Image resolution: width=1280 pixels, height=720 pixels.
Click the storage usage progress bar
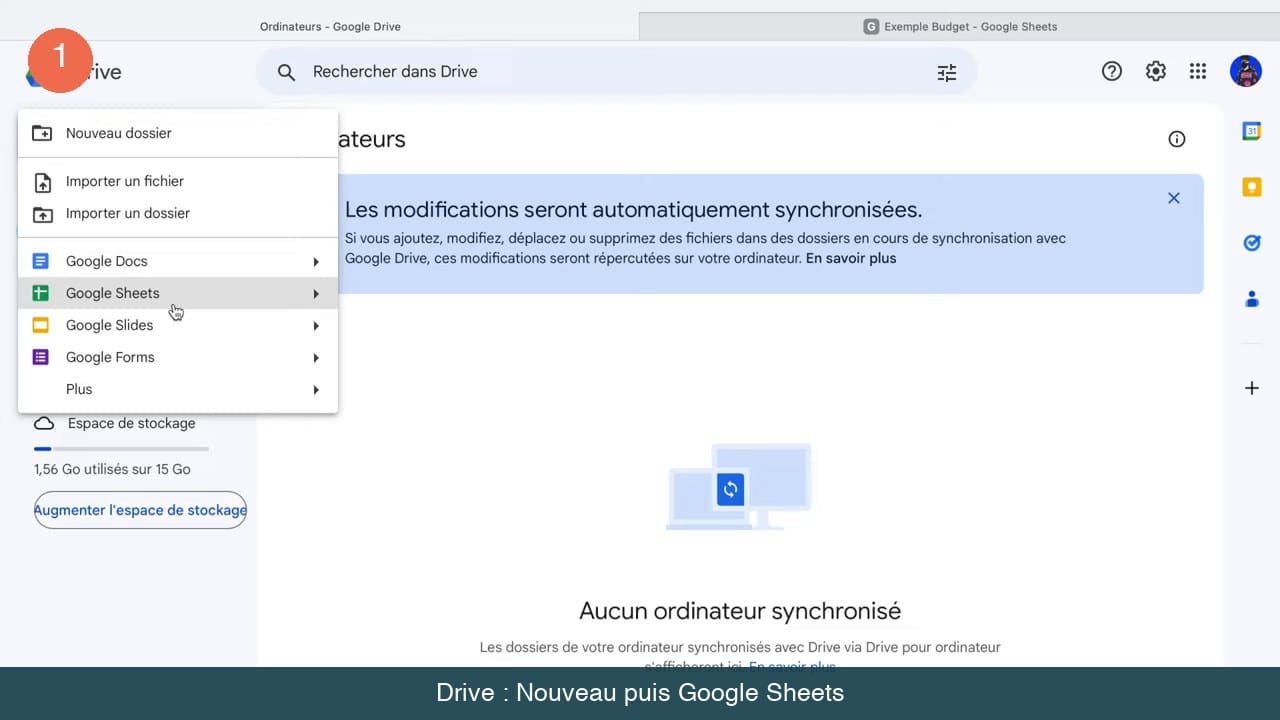(121, 449)
